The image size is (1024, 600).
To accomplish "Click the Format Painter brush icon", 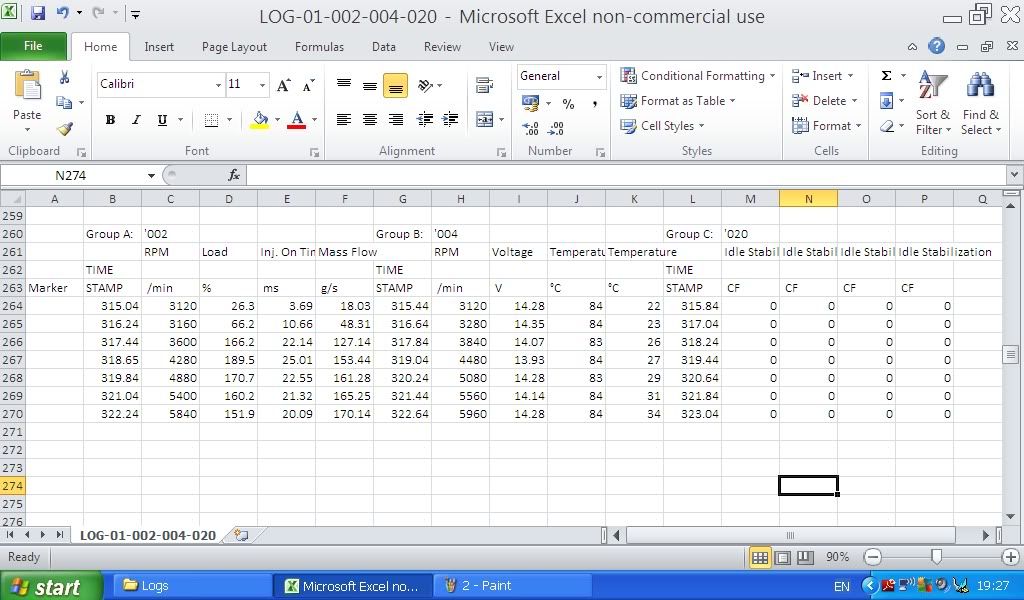I will coord(65,129).
